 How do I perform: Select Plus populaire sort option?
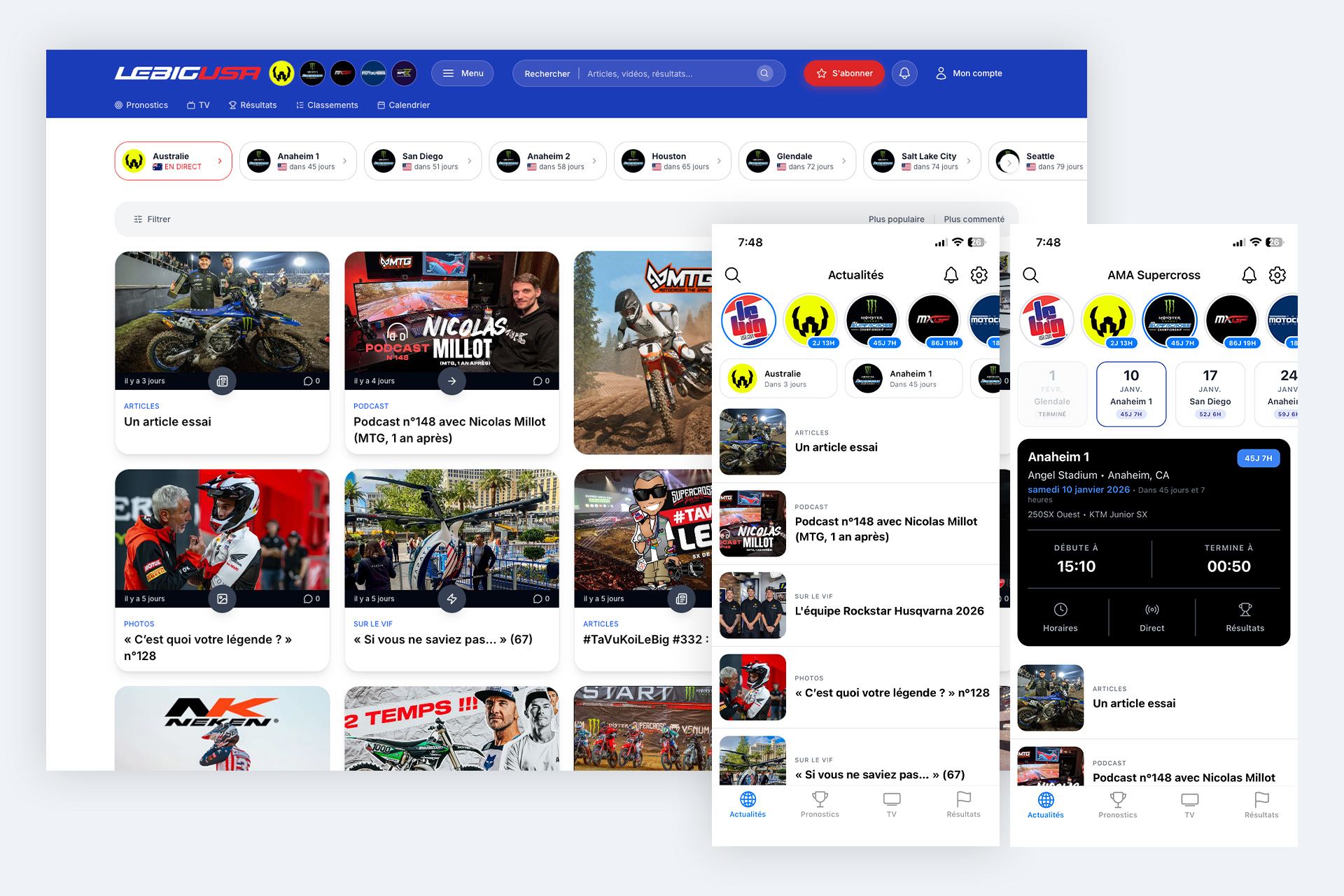[x=896, y=219]
